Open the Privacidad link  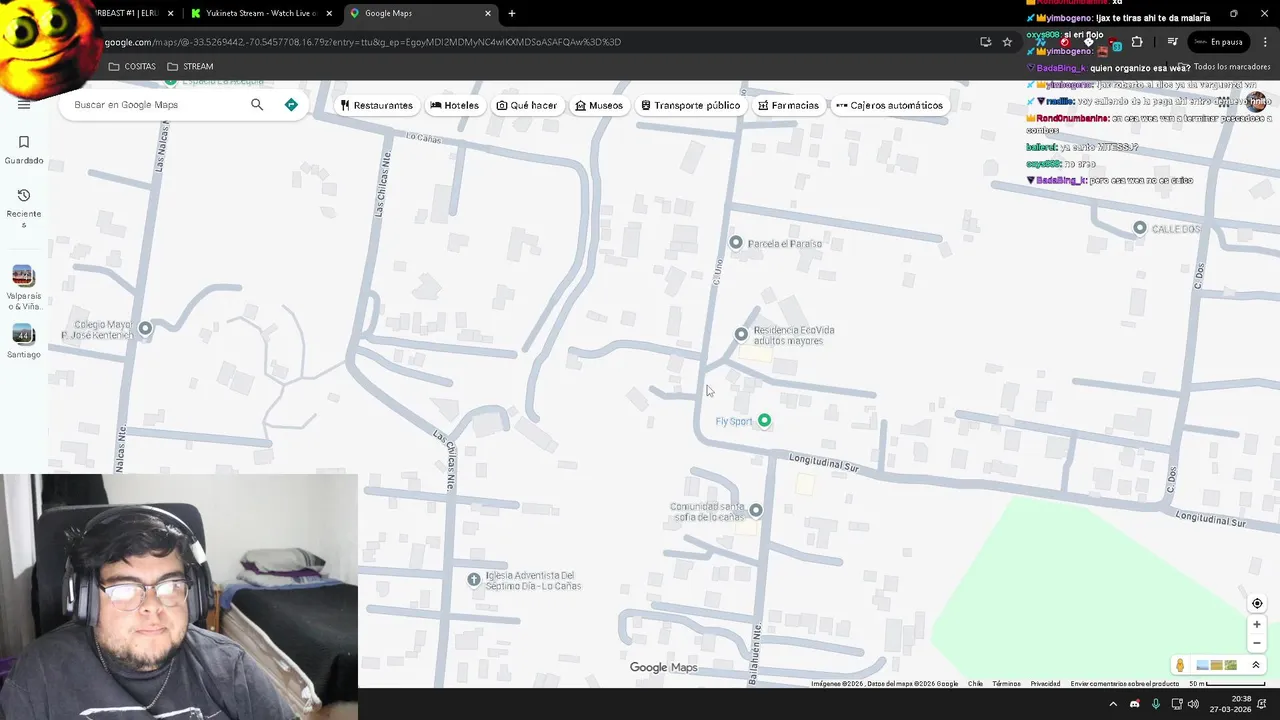pyautogui.click(x=1045, y=684)
